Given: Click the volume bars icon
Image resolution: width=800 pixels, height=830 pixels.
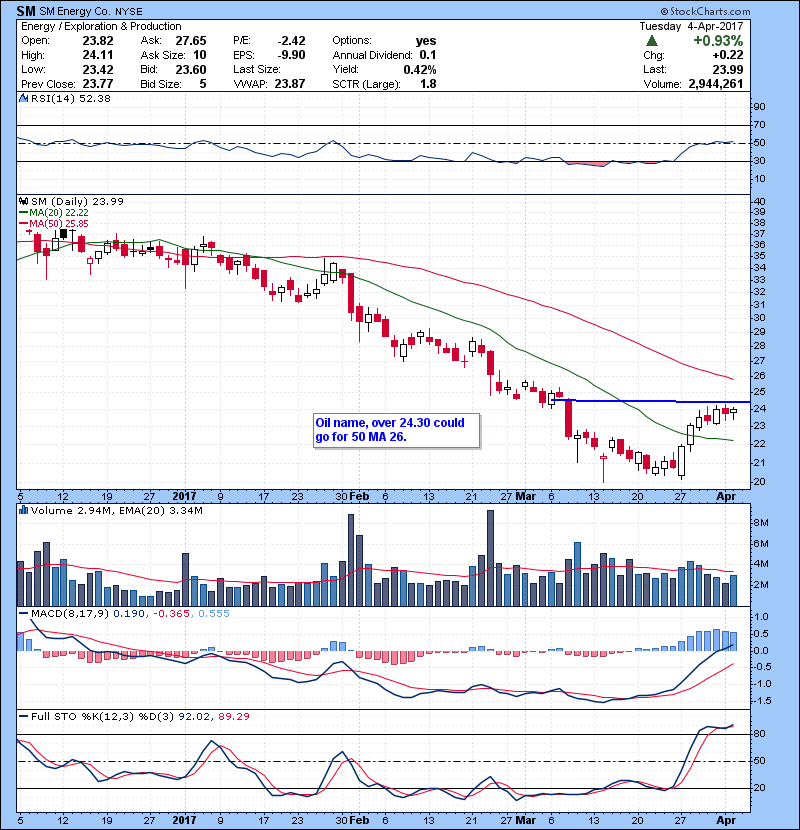Looking at the screenshot, I should pyautogui.click(x=24, y=510).
